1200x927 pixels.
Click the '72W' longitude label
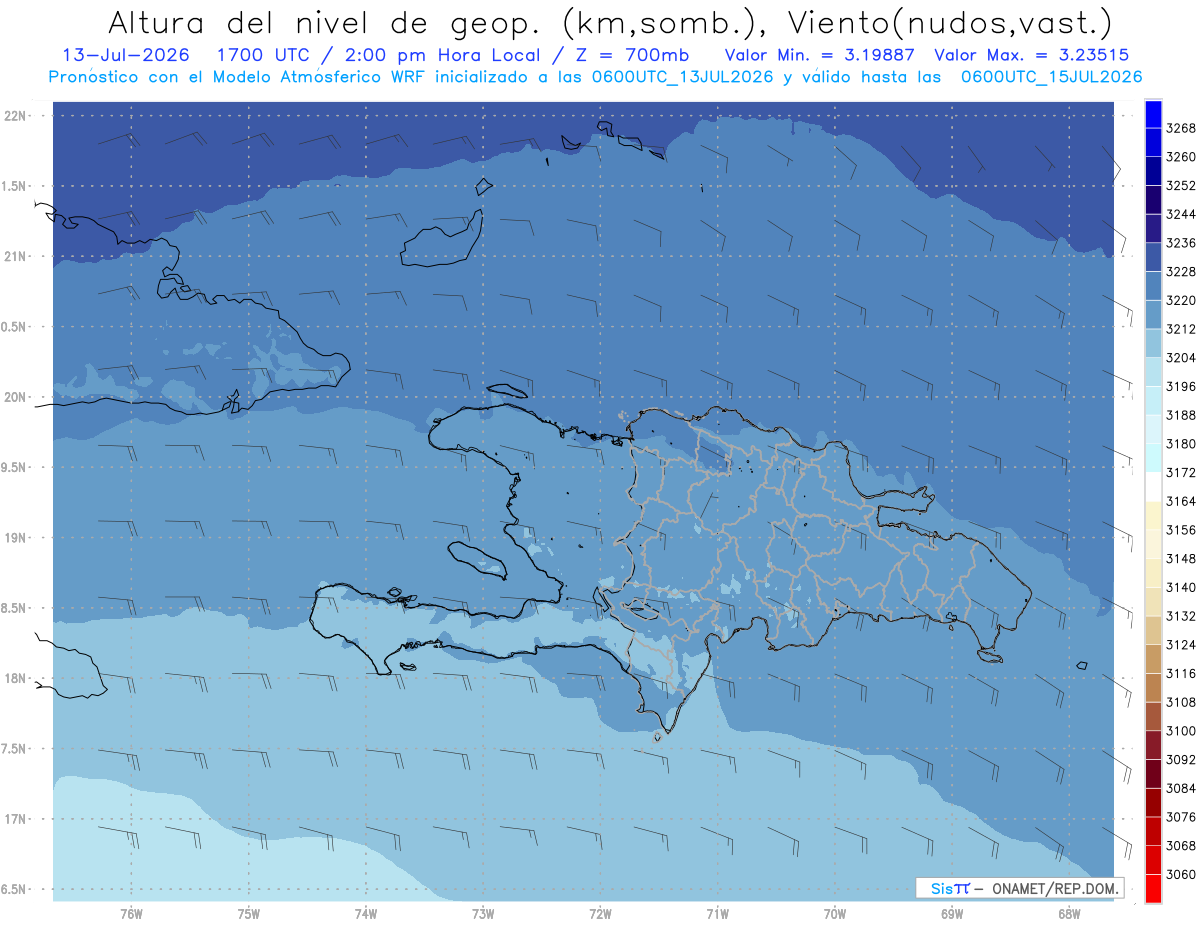[600, 914]
